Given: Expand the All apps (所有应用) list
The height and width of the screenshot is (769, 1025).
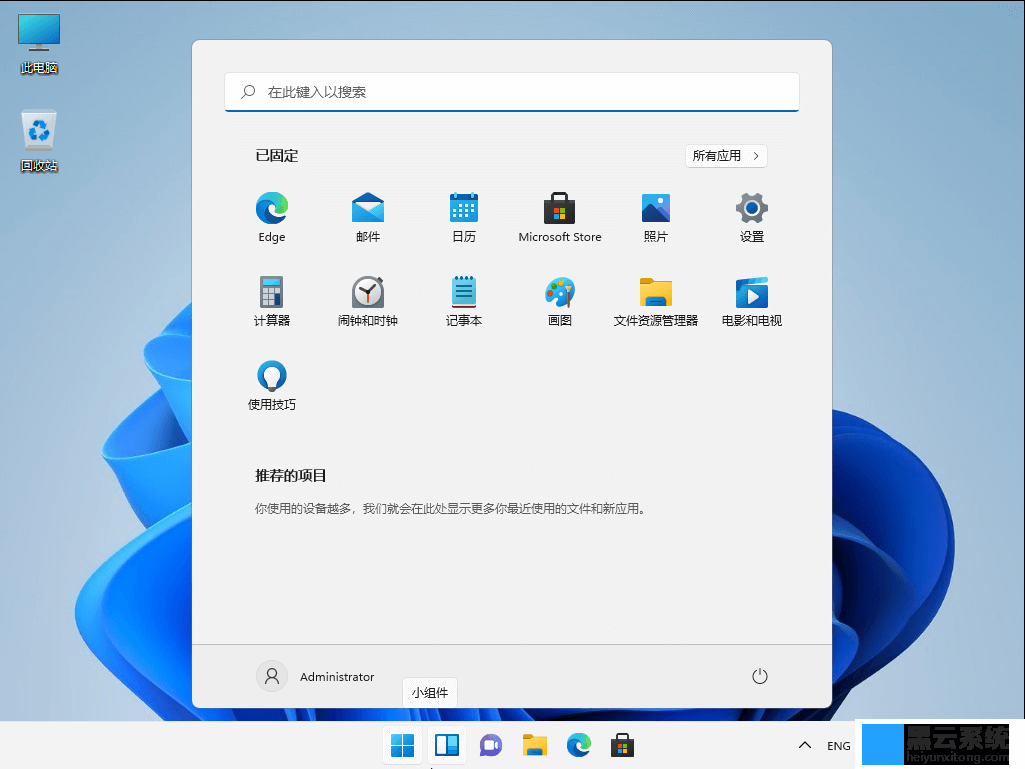Looking at the screenshot, I should [726, 156].
